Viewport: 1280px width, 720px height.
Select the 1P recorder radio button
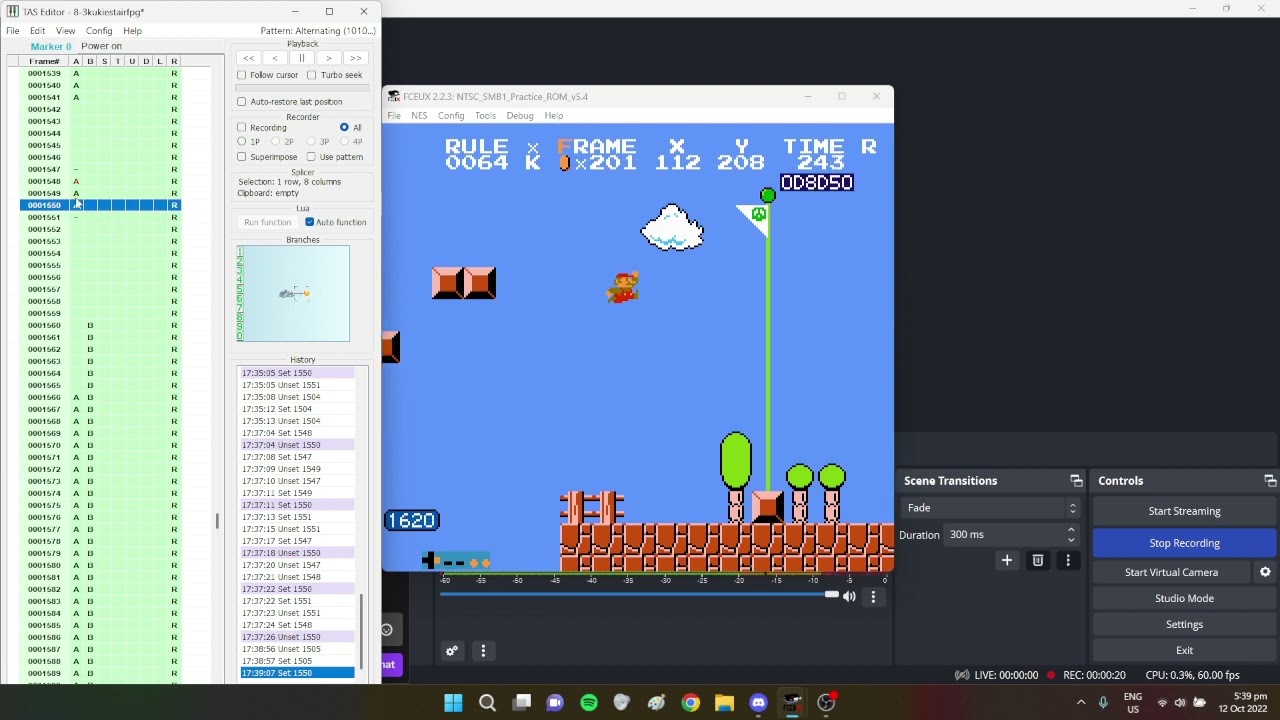pyautogui.click(x=242, y=142)
